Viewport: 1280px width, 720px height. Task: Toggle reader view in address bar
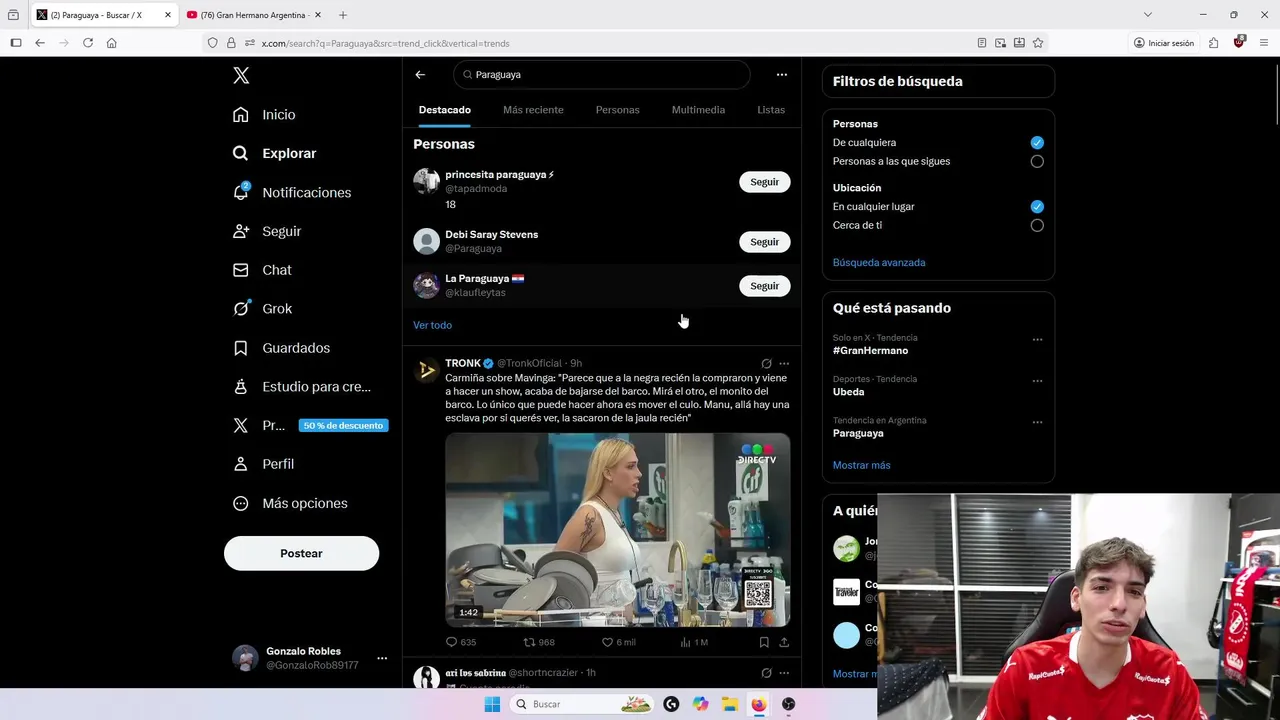982,43
